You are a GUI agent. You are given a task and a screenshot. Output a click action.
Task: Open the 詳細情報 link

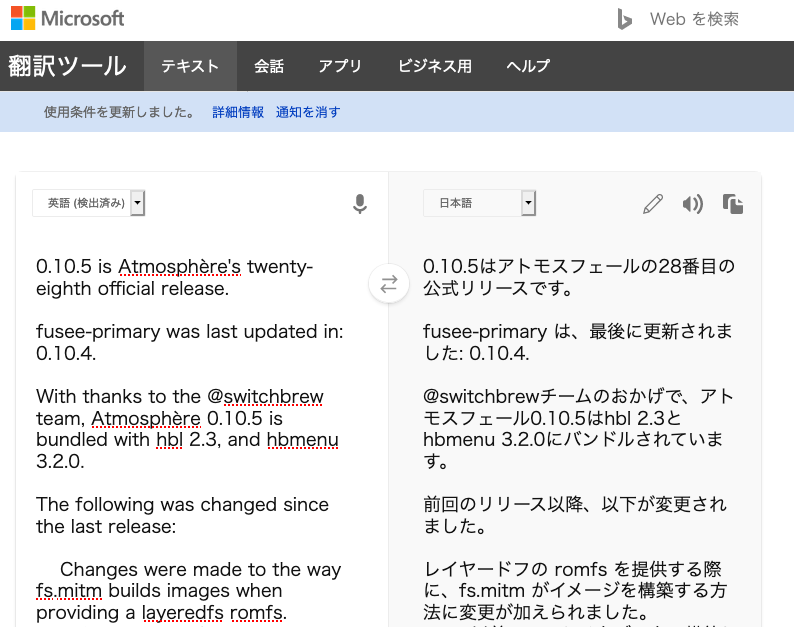[238, 112]
